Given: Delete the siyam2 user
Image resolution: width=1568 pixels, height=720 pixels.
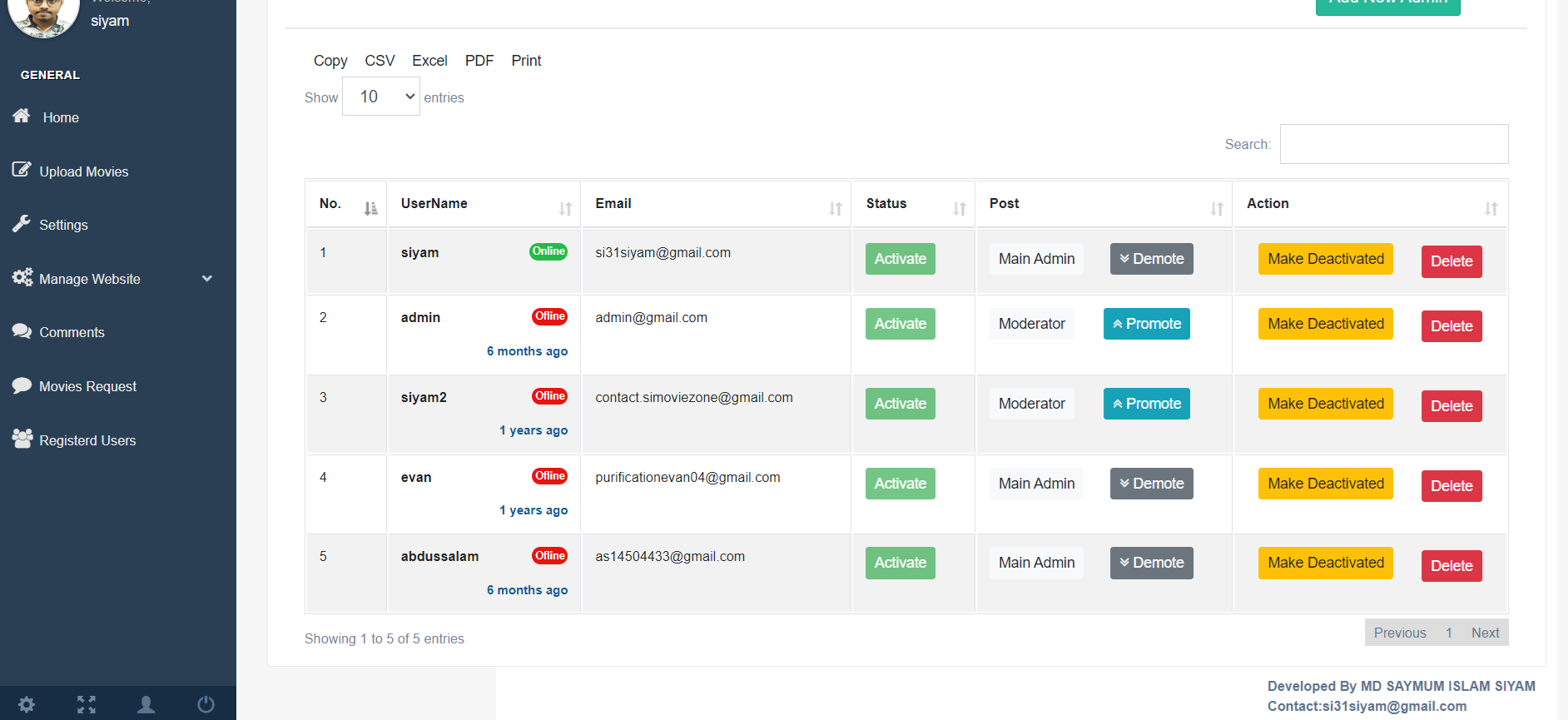Looking at the screenshot, I should (x=1451, y=406).
